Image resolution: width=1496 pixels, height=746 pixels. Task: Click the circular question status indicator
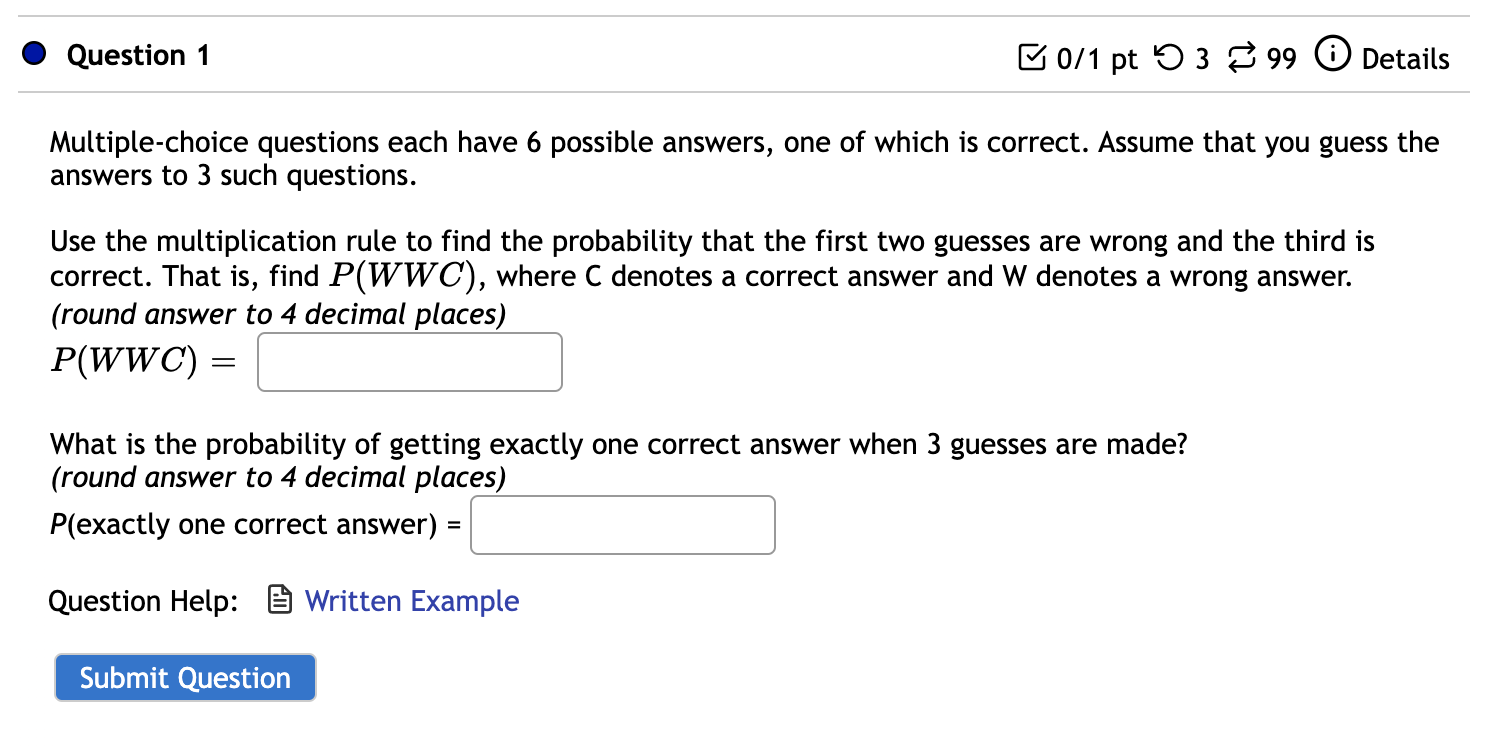click(33, 54)
